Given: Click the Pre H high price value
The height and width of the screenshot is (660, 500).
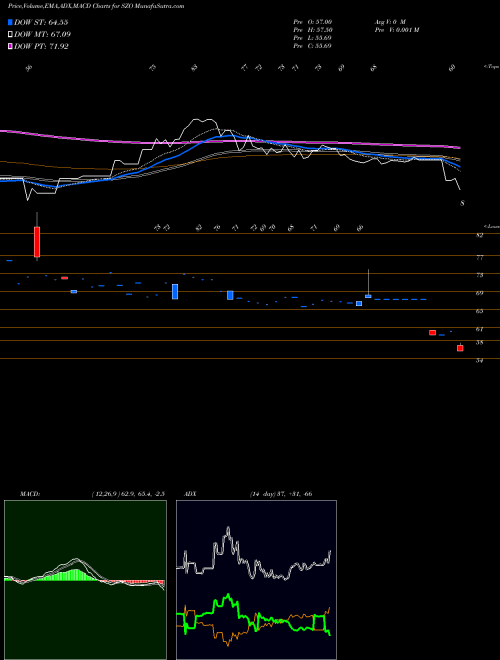Looking at the screenshot, I should (x=312, y=30).
